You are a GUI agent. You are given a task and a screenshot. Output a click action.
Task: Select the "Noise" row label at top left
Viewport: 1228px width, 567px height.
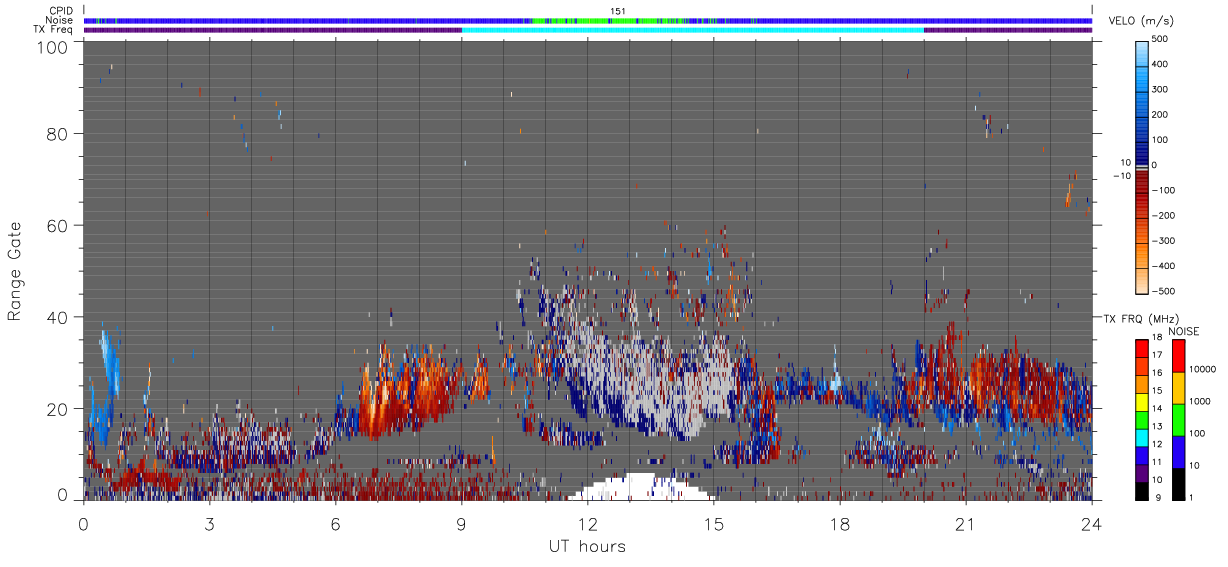pos(60,20)
